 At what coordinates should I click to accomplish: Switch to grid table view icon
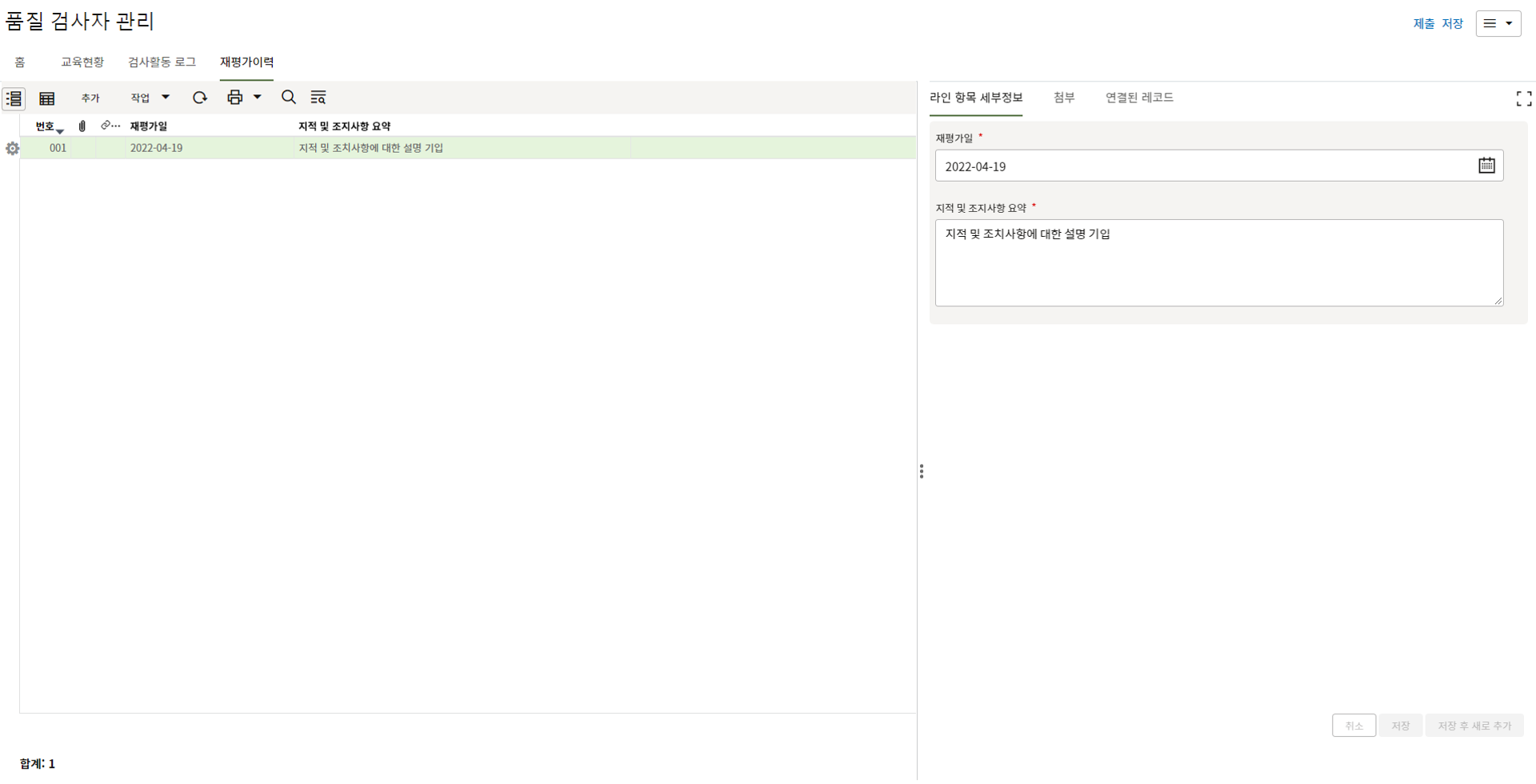[47, 98]
